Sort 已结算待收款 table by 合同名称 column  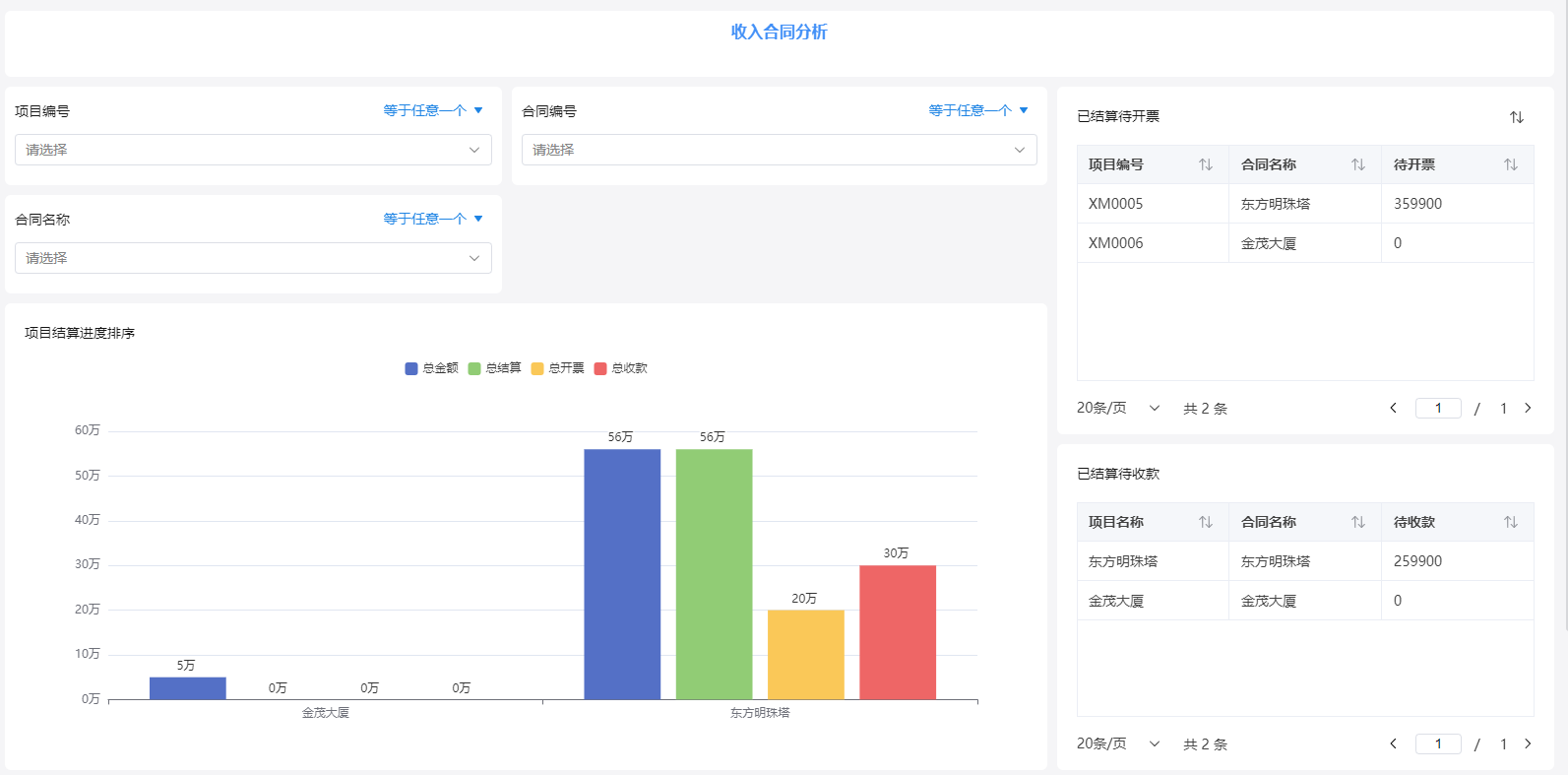pos(1357,522)
